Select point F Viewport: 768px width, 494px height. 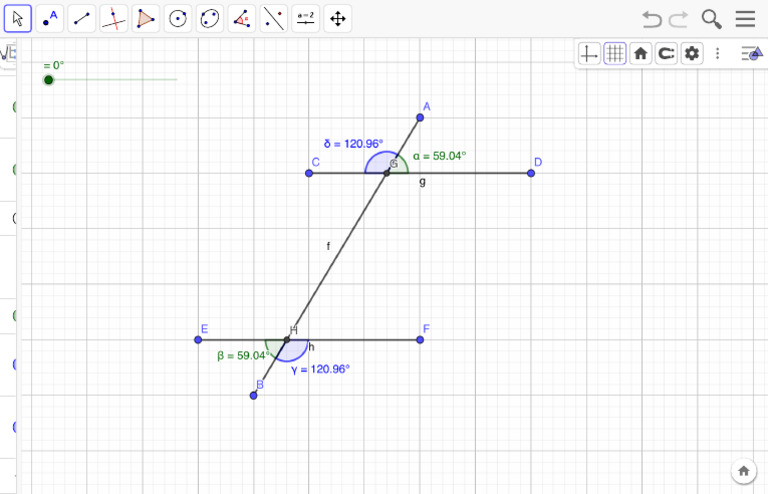pyautogui.click(x=420, y=340)
